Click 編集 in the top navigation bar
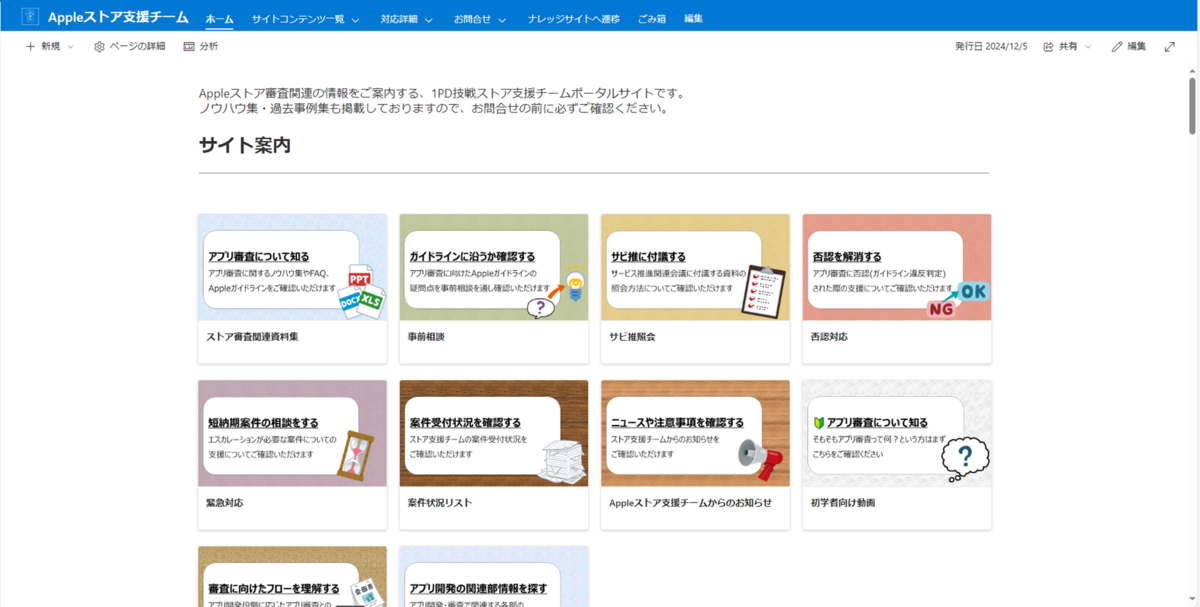Screen dimensions: 1200x607 tap(694, 19)
